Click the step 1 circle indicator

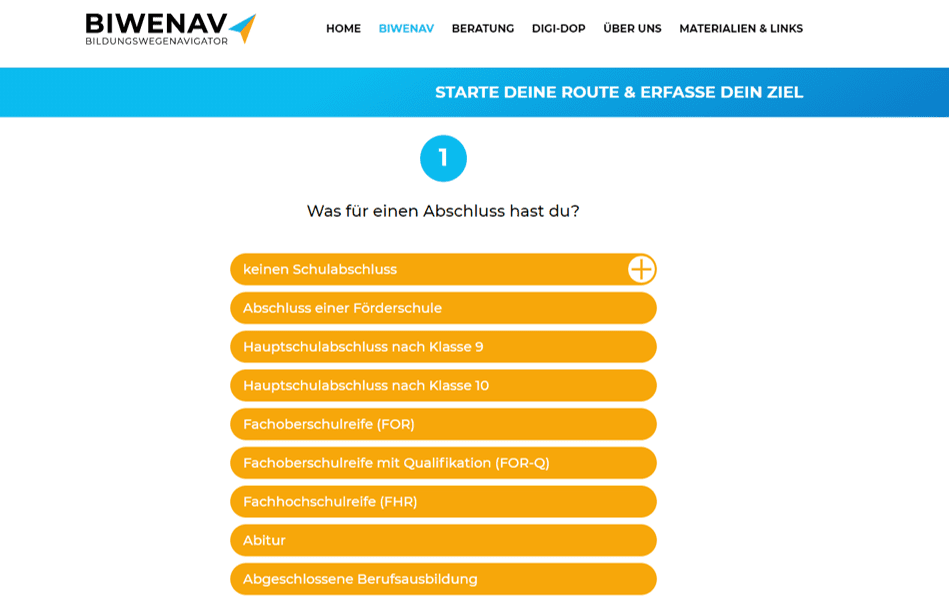(443, 159)
